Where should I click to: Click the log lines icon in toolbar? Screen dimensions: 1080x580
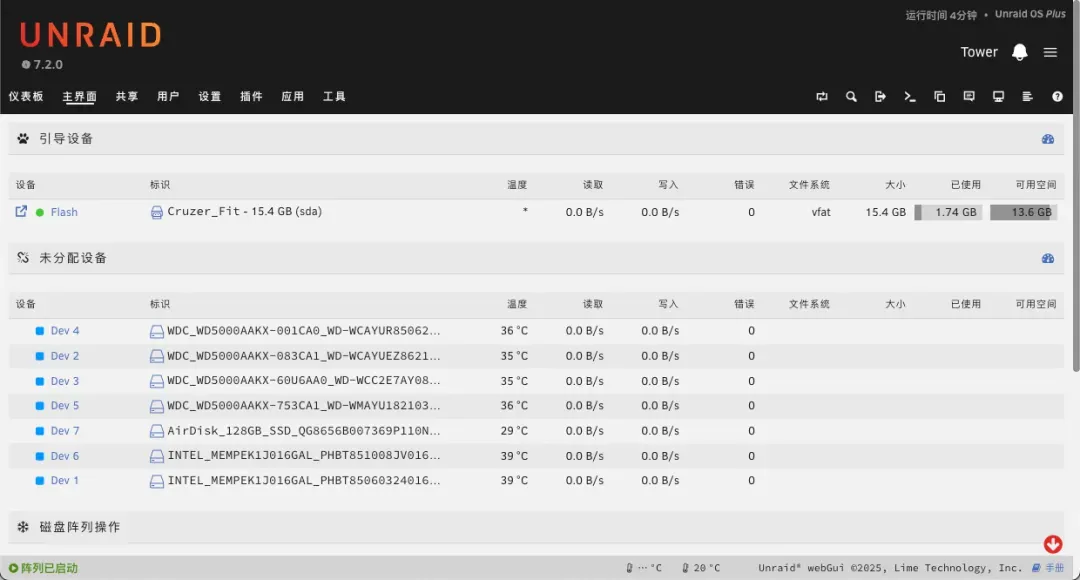tap(1027, 97)
